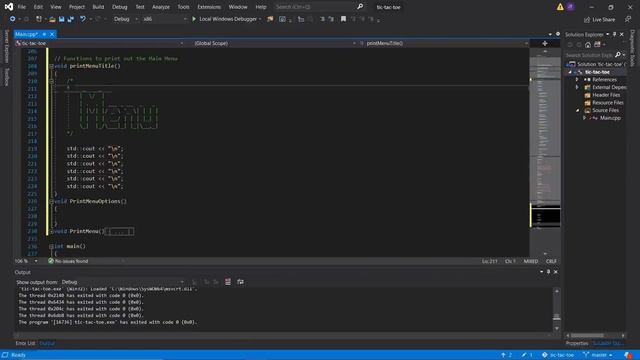Open the Debug configuration dropdown
The image size is (640, 360).
click(125, 19)
